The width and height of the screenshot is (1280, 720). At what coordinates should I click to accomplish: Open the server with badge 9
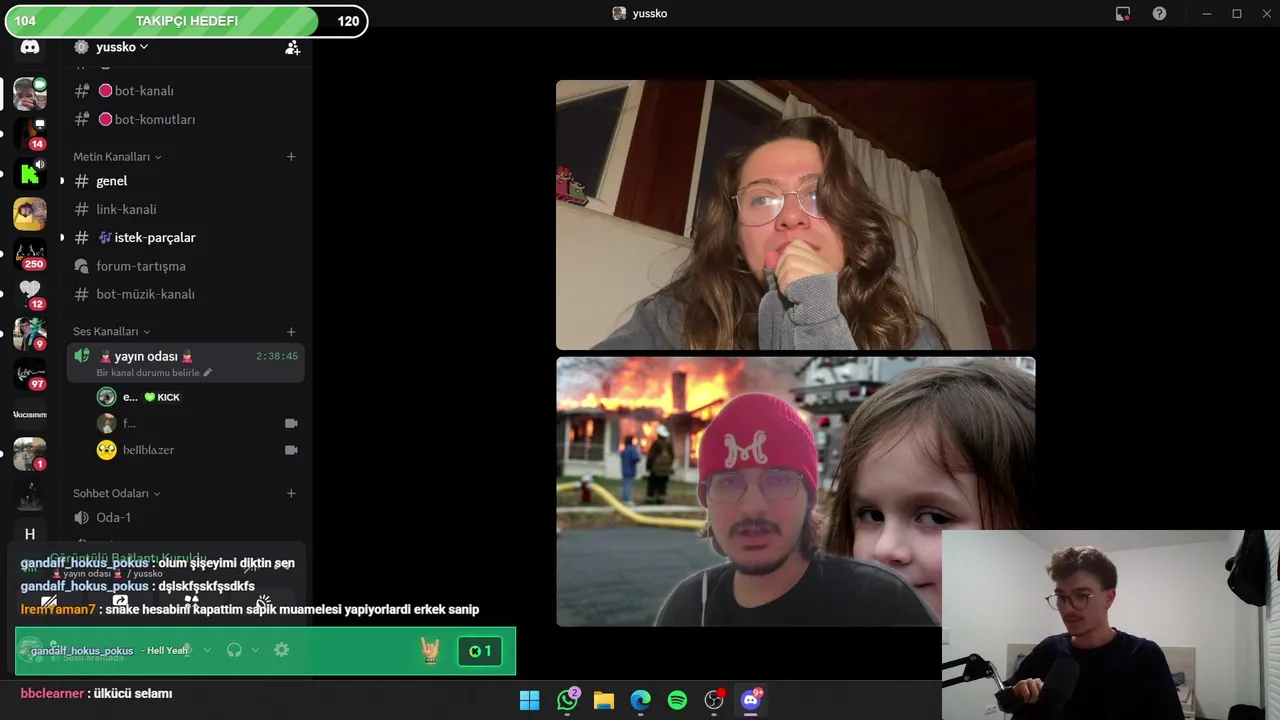30,334
